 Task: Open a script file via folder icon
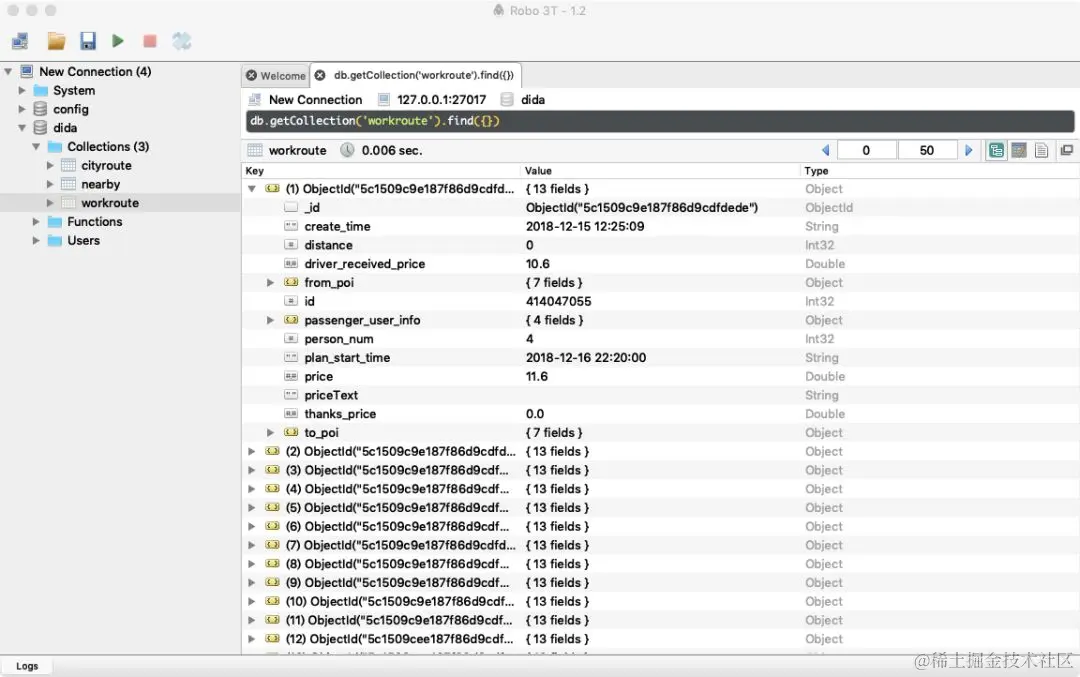[x=56, y=41]
